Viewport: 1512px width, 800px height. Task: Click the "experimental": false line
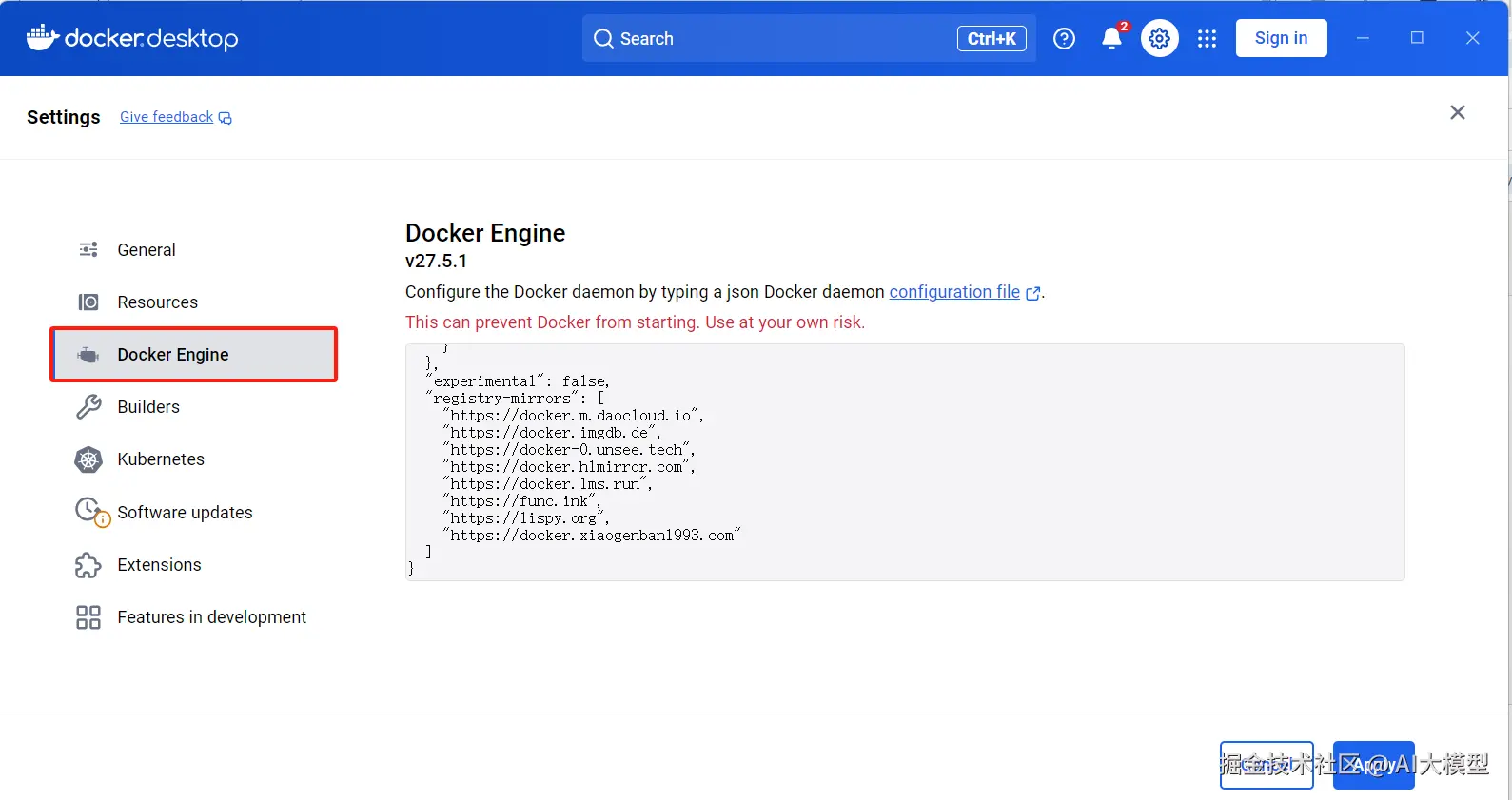(519, 381)
